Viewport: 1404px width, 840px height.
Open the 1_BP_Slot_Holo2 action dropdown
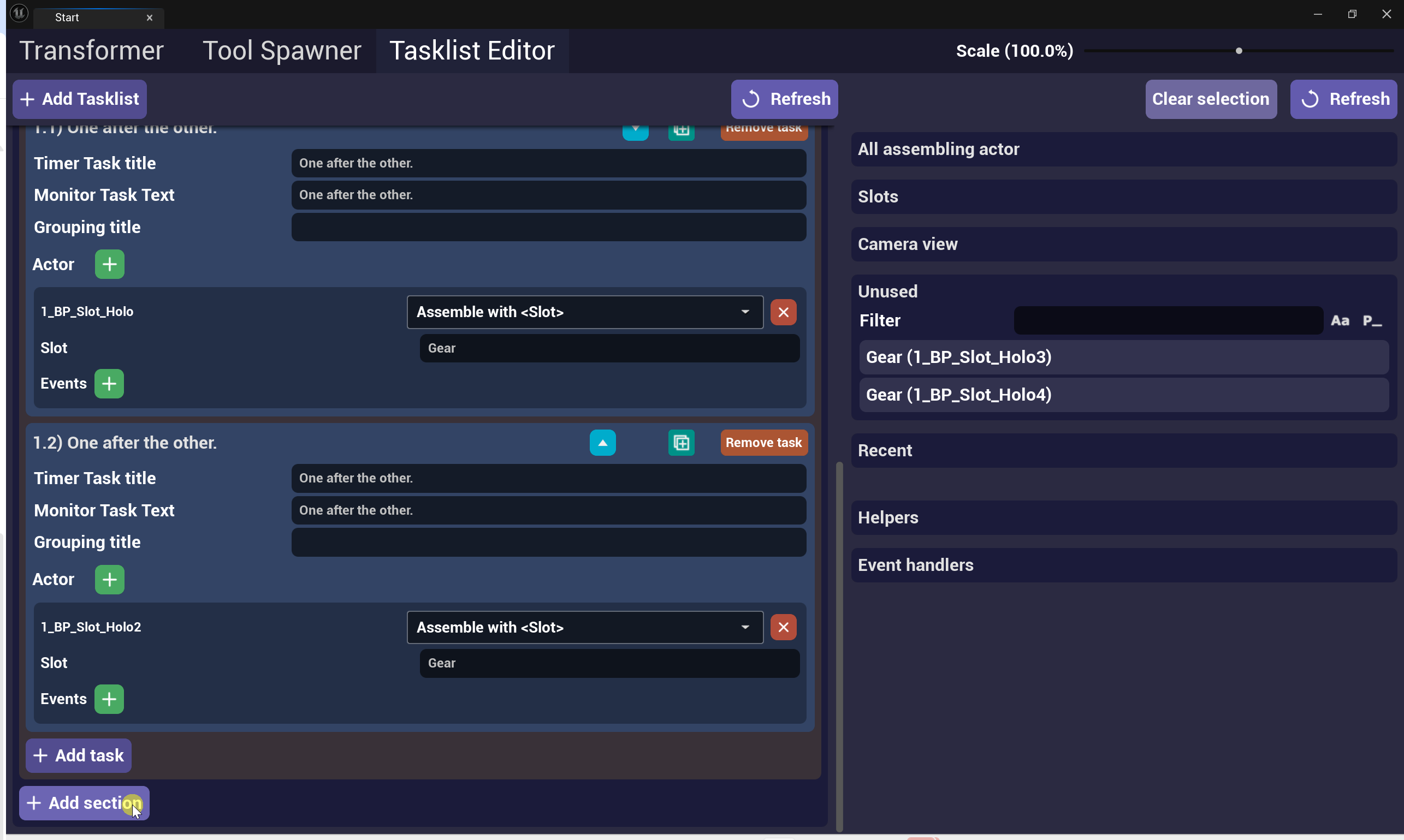584,627
